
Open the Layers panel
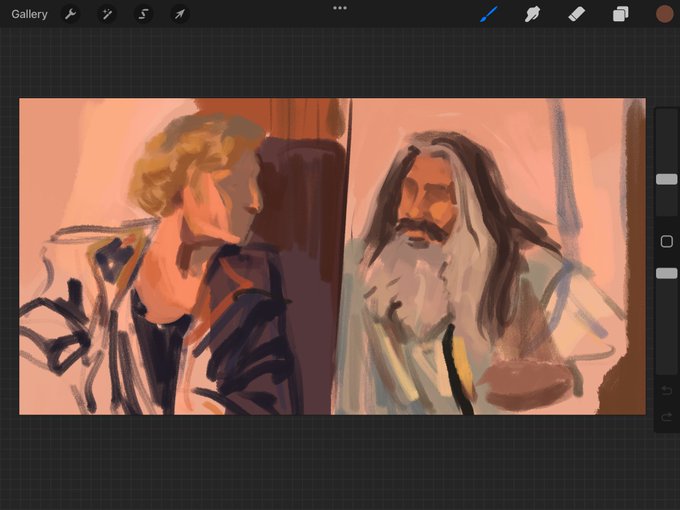[x=620, y=14]
